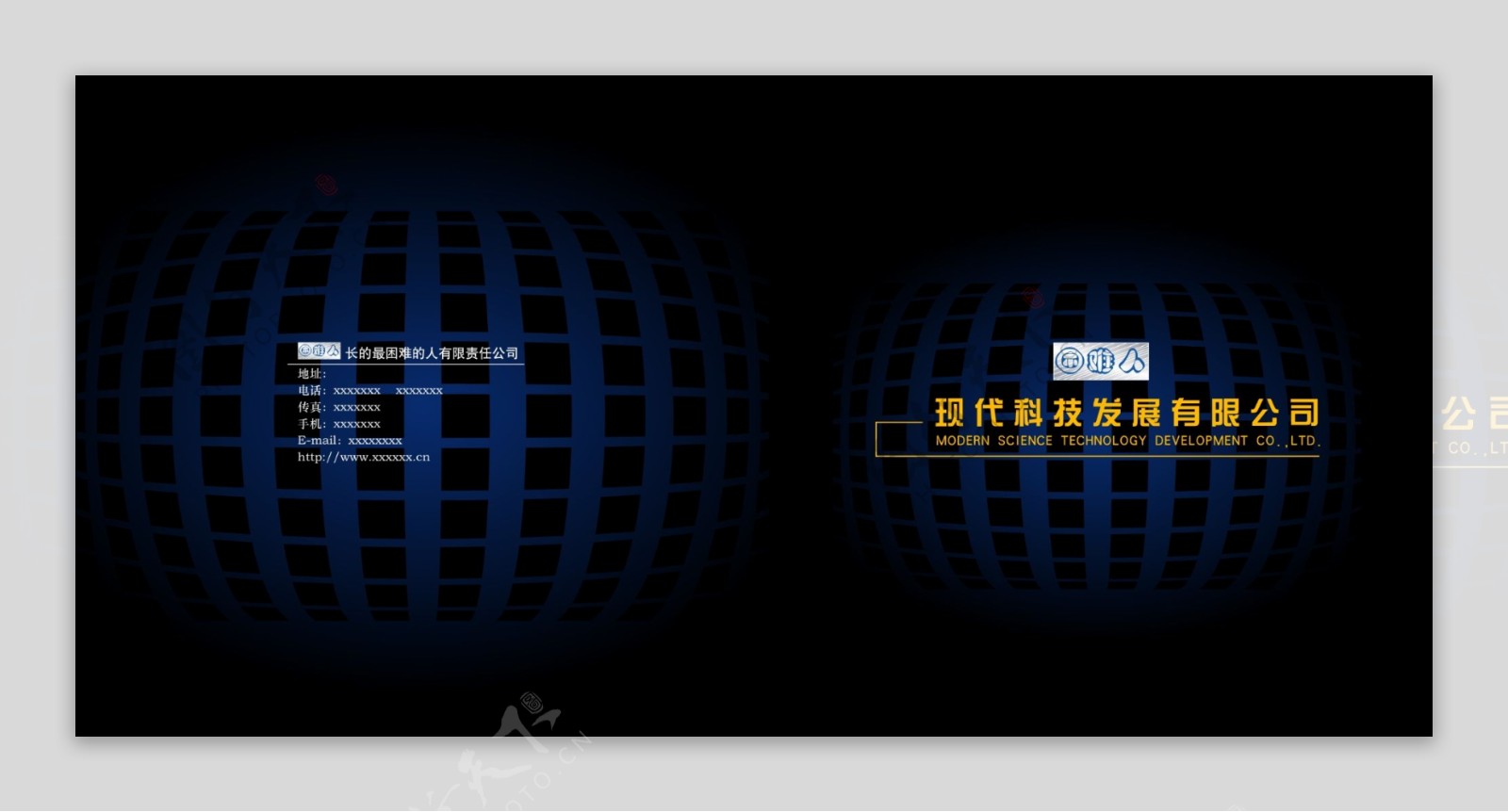Open the http://www.xxxxxx.cn website address
This screenshot has height=812, width=1508.
tap(364, 457)
